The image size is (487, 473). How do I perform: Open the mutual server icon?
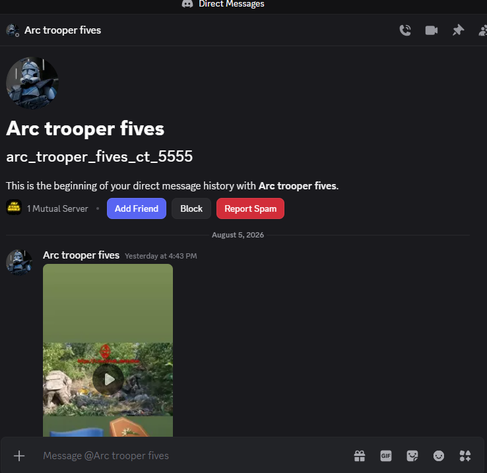[14, 208]
